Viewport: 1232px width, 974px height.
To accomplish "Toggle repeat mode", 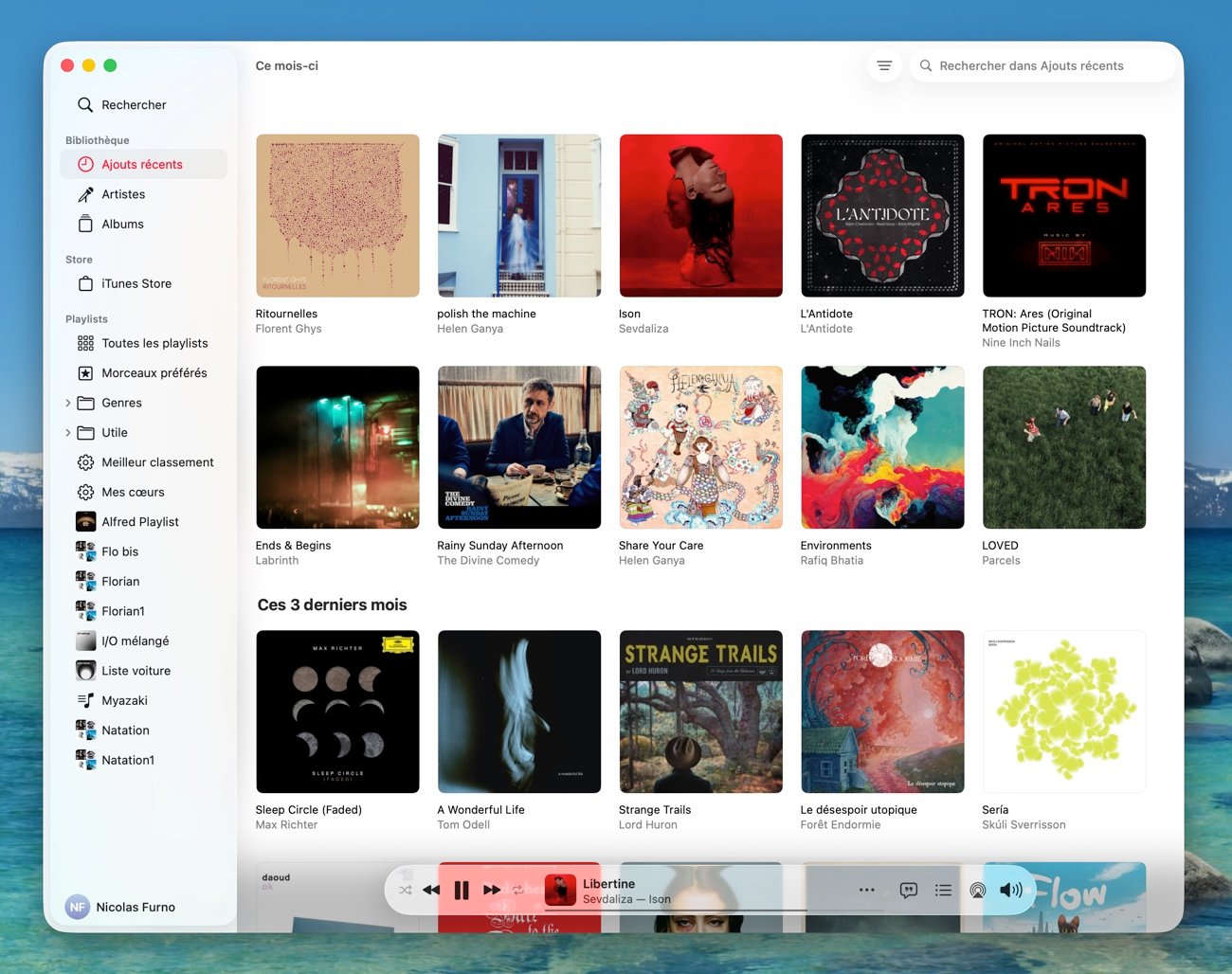I will [518, 891].
